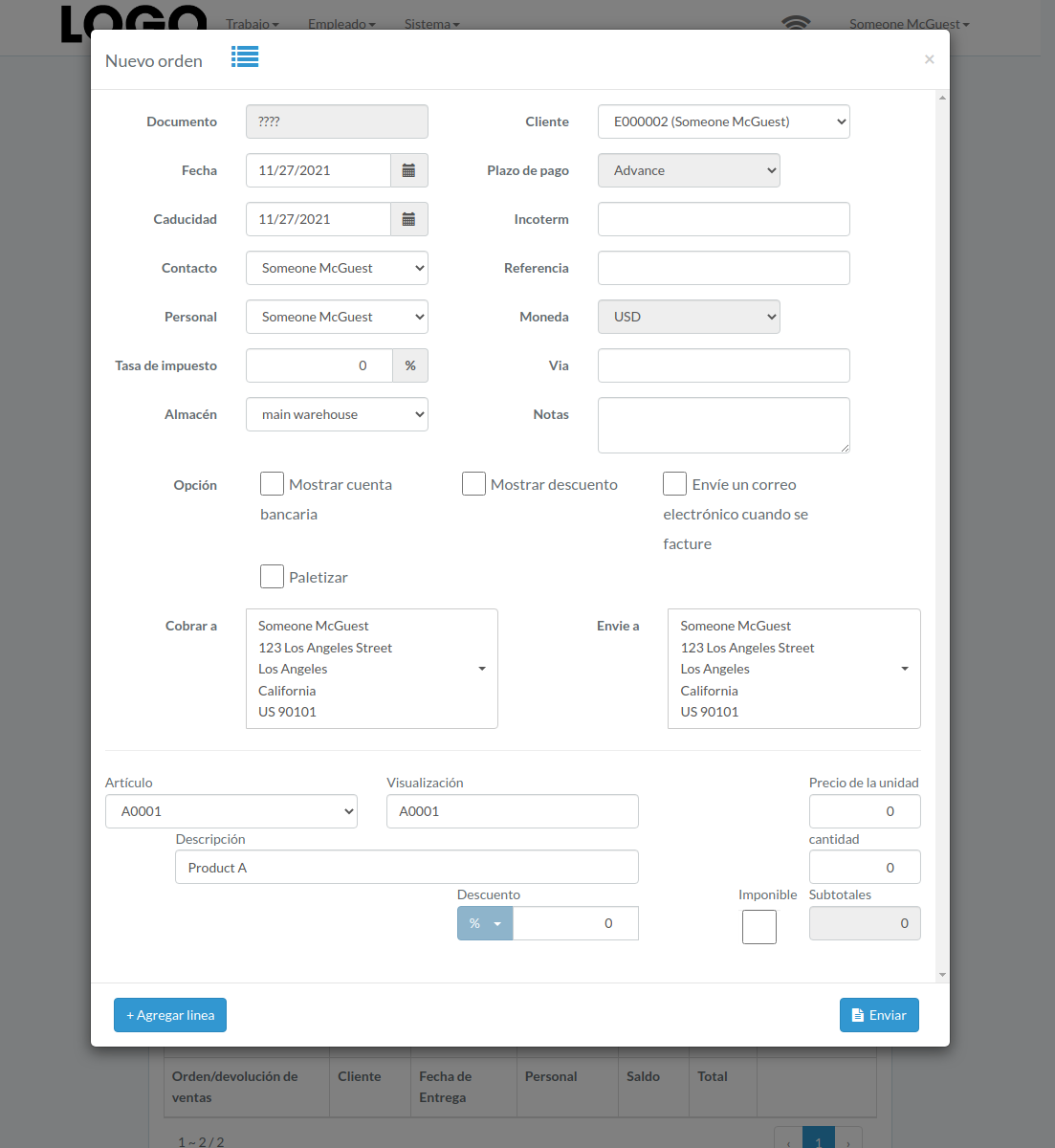Focus the Tasa de impuesto value field

point(319,365)
